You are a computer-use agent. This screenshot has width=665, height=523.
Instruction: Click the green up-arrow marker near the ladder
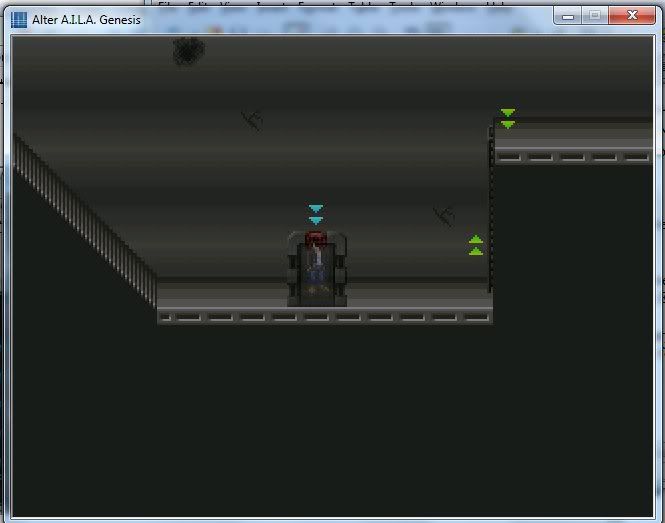pyautogui.click(x=476, y=245)
